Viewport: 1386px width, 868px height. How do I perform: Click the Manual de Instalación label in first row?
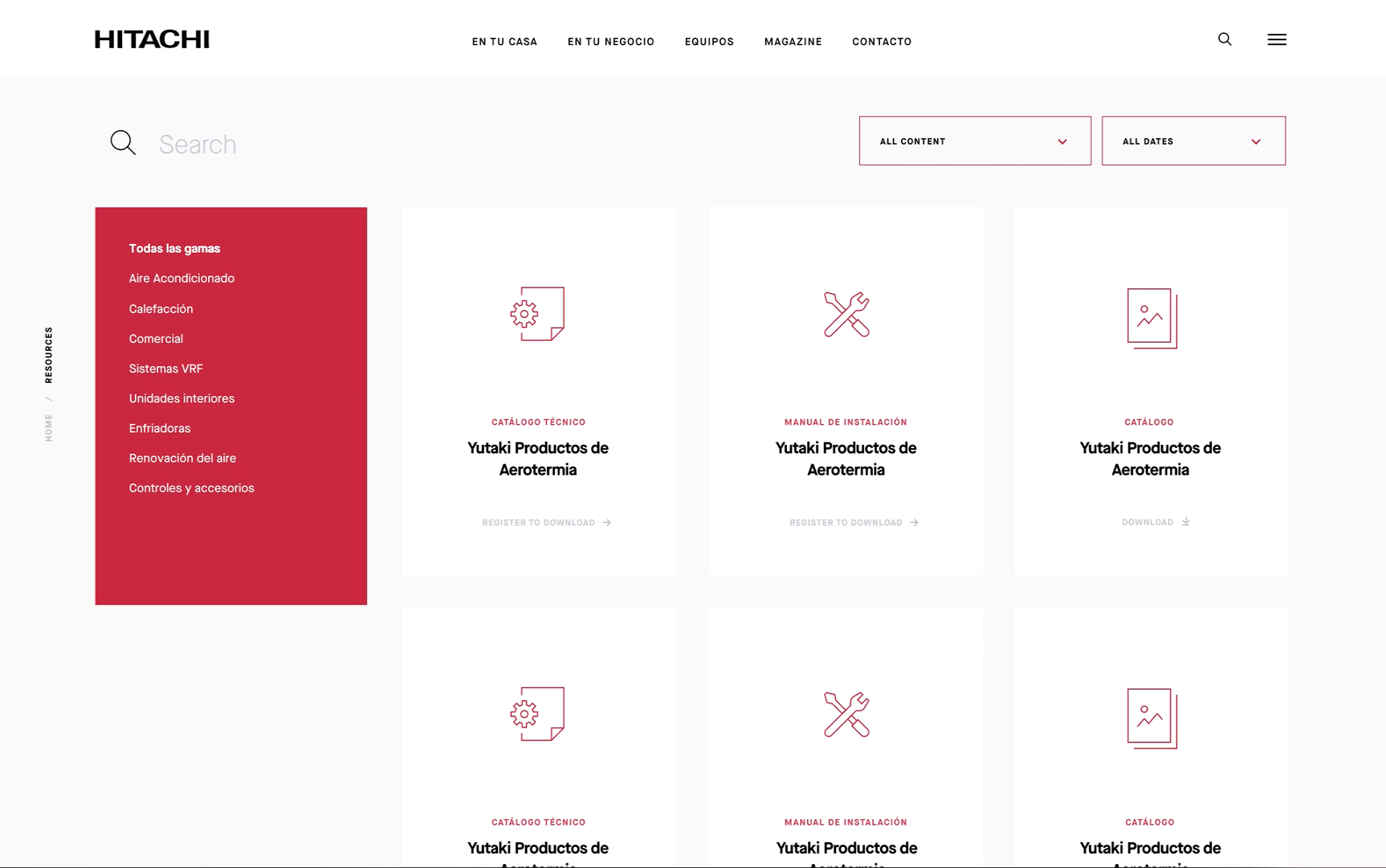pos(846,422)
